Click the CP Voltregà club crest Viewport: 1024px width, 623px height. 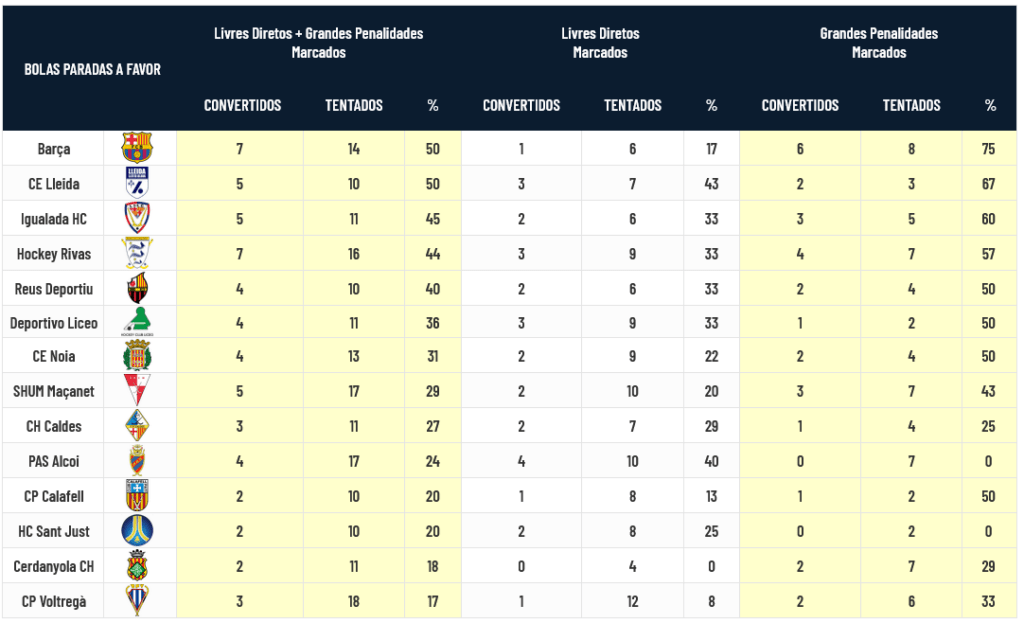pos(137,600)
